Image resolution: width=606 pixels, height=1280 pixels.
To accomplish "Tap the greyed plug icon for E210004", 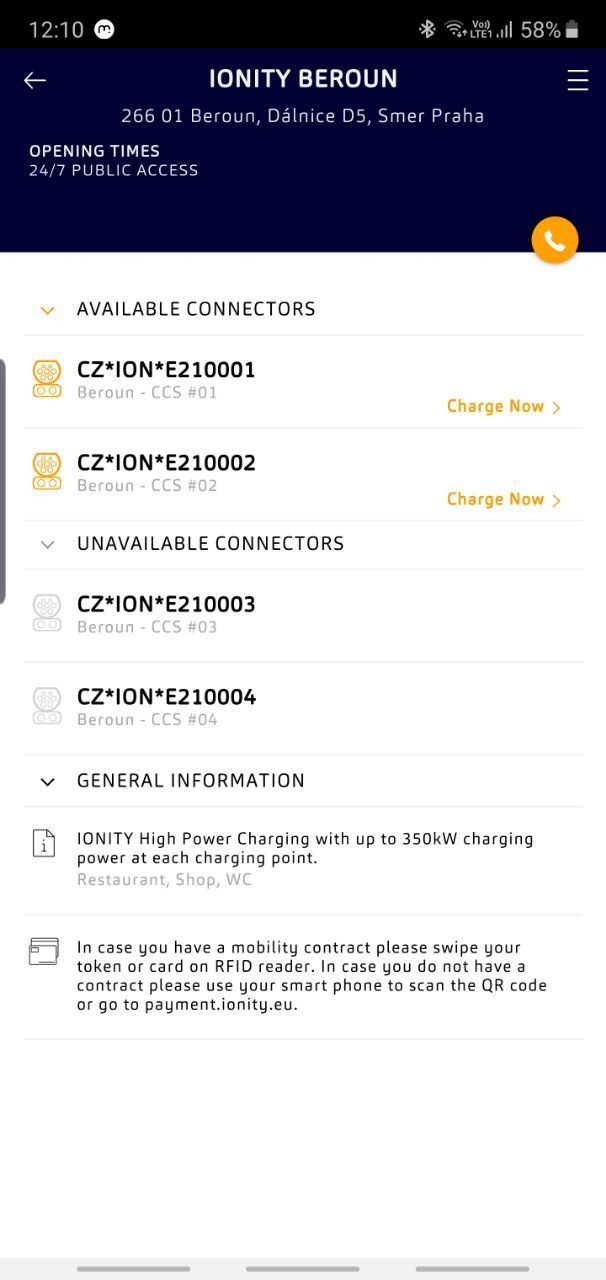I will (x=47, y=706).
